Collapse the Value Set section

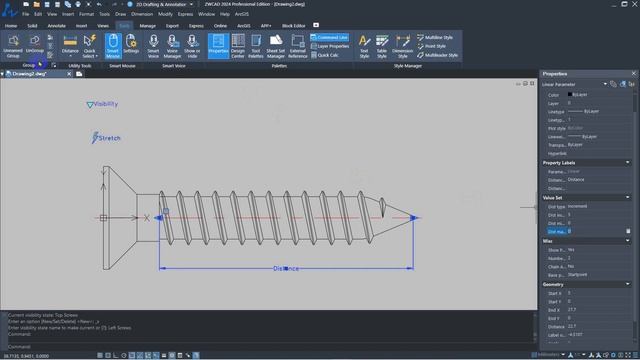click(627, 198)
